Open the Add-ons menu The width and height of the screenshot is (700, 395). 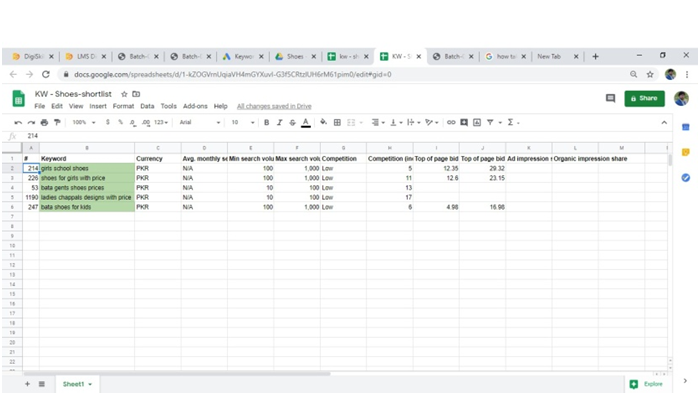tap(195, 106)
